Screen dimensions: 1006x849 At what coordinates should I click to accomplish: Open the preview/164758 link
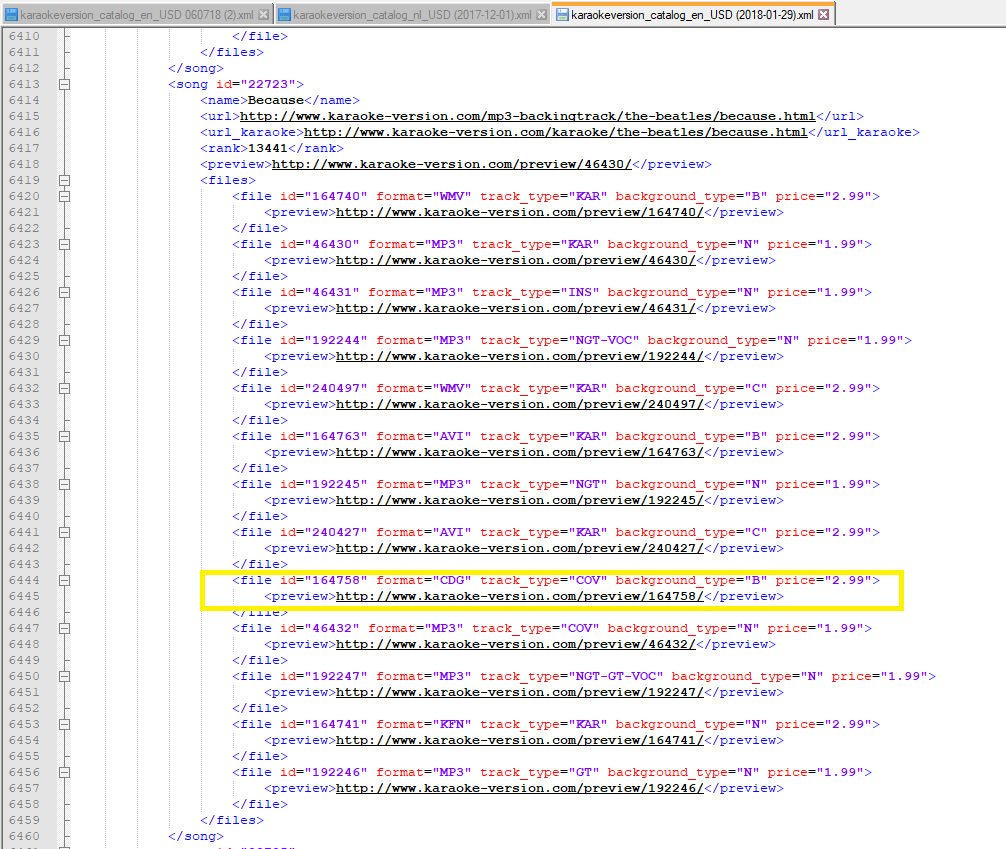[x=519, y=596]
